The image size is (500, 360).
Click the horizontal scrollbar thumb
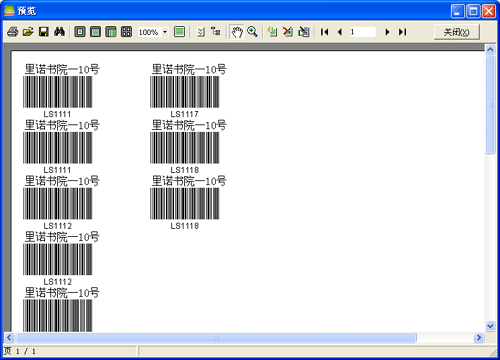coord(216,338)
